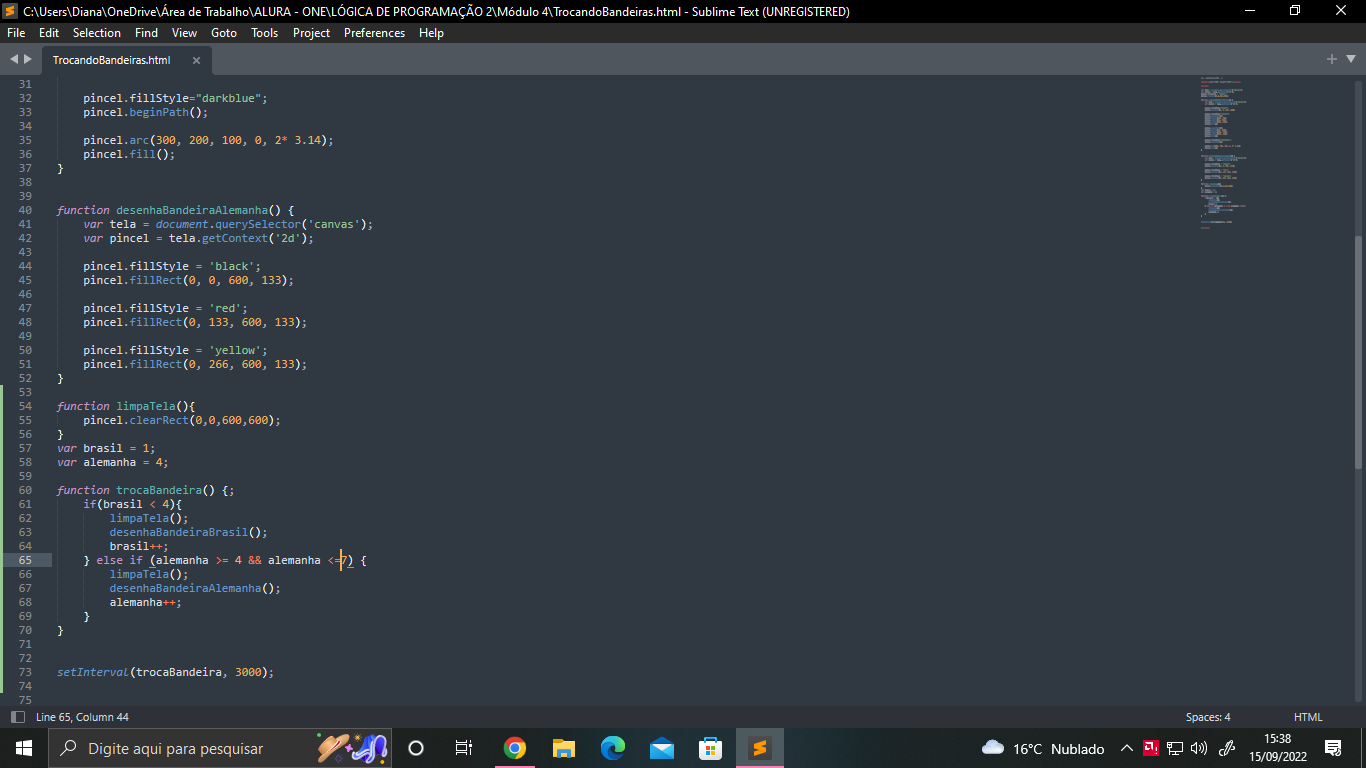Open network status tray icon
Screen dimensions: 1366x768
tap(1175, 748)
